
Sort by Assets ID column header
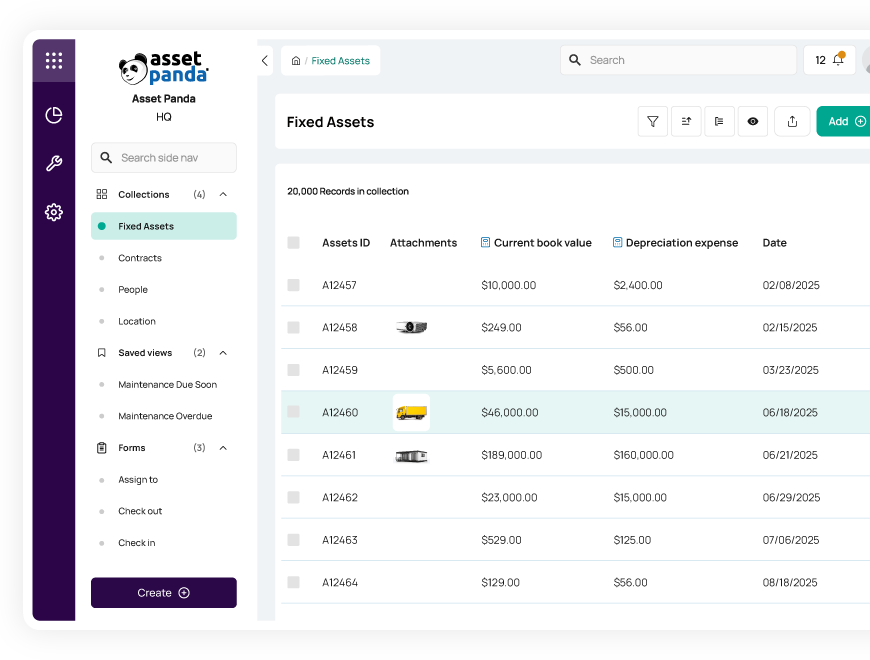(x=346, y=242)
